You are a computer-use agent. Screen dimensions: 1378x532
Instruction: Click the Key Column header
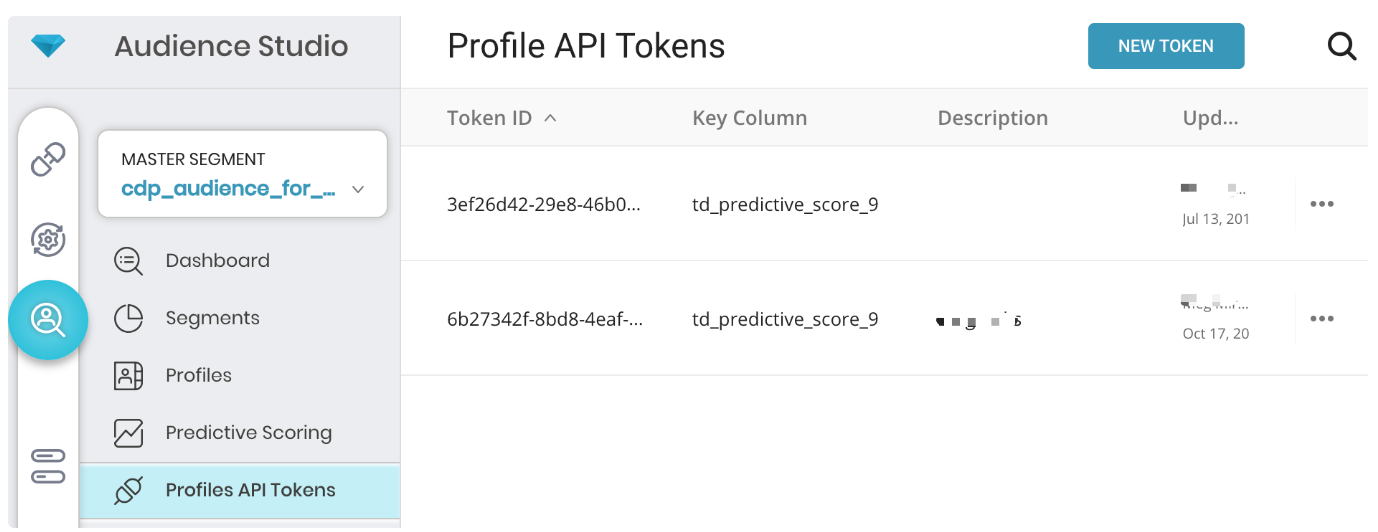point(749,118)
